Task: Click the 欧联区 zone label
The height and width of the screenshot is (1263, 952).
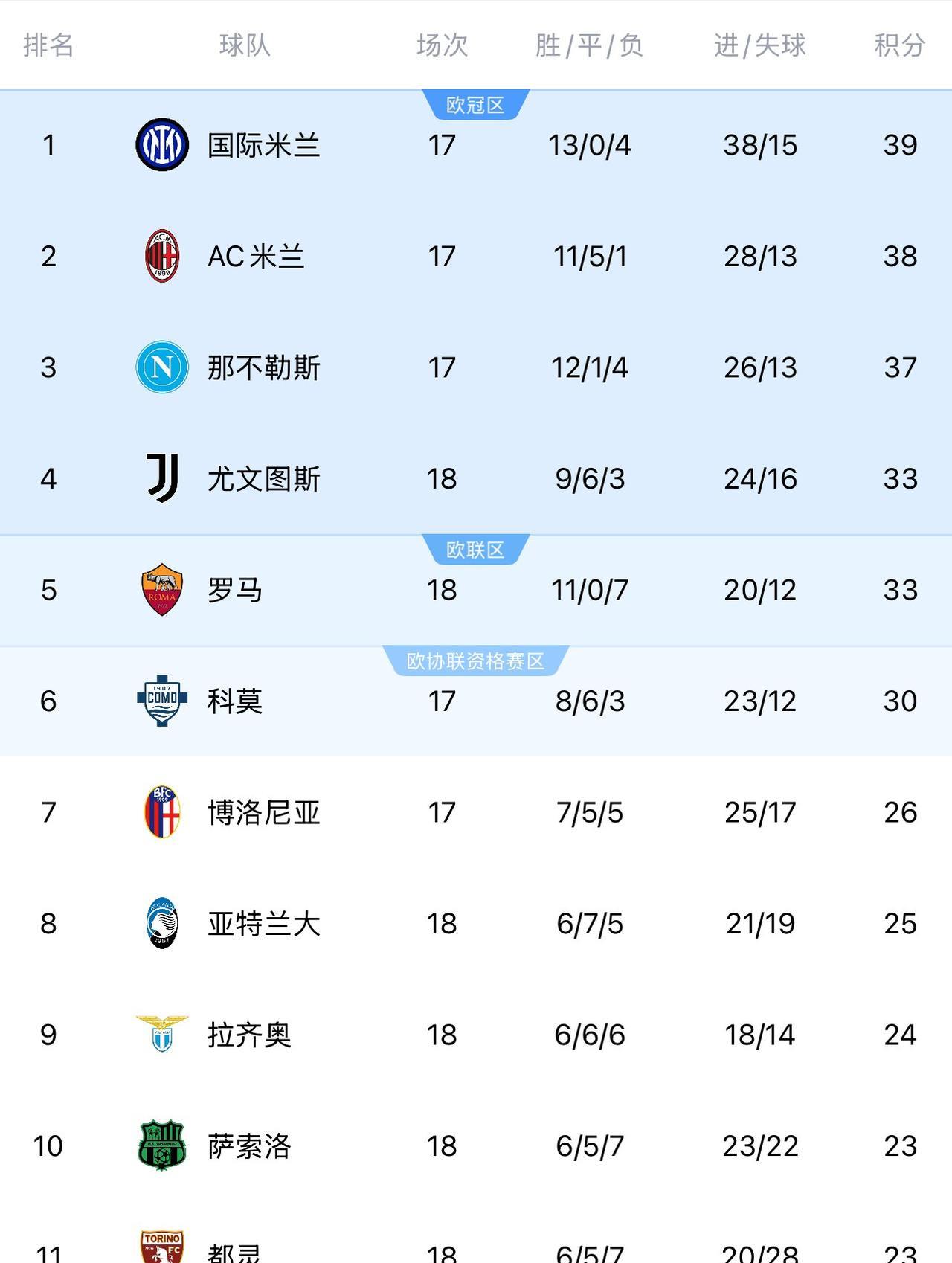Action: click(475, 550)
